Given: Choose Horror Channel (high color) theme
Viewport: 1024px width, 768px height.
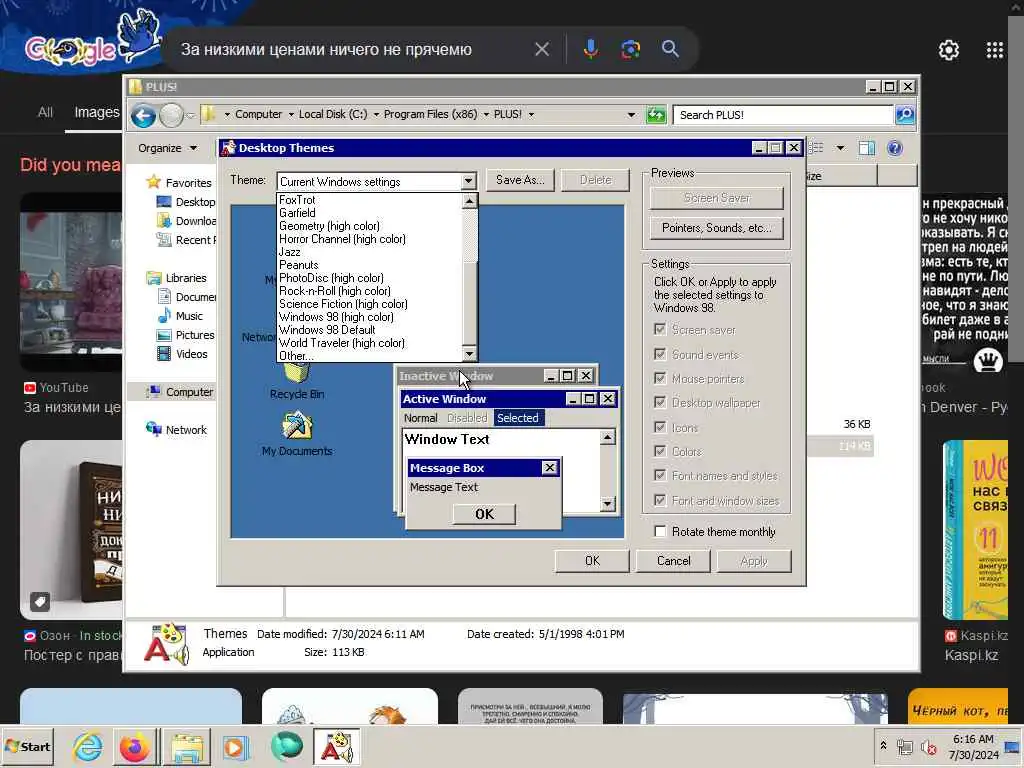Looking at the screenshot, I should [x=370, y=239].
